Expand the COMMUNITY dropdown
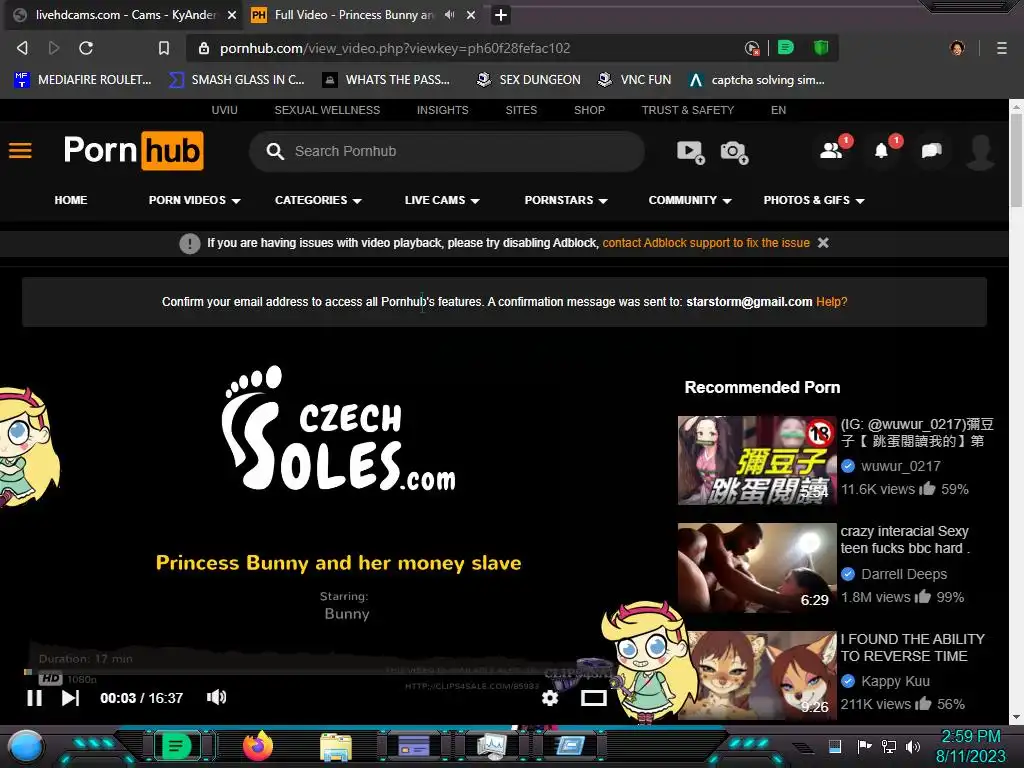The width and height of the screenshot is (1024, 768). [690, 200]
